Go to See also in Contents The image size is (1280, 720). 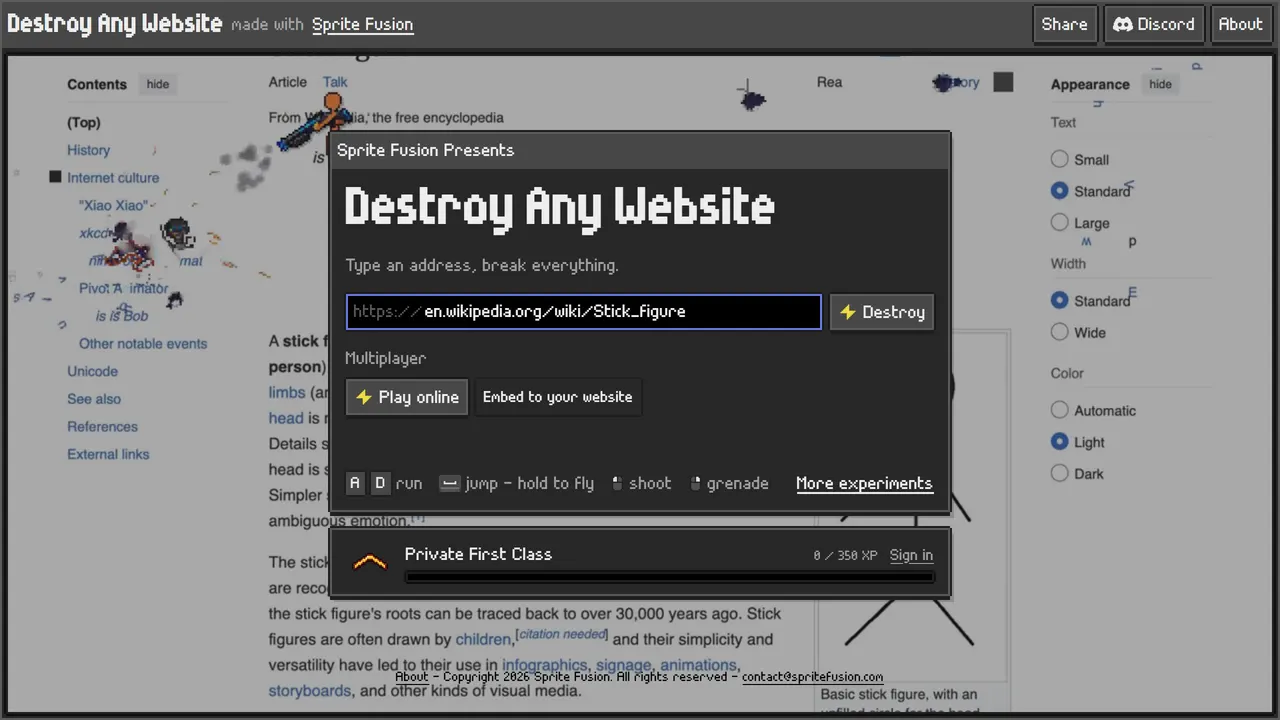pos(94,399)
